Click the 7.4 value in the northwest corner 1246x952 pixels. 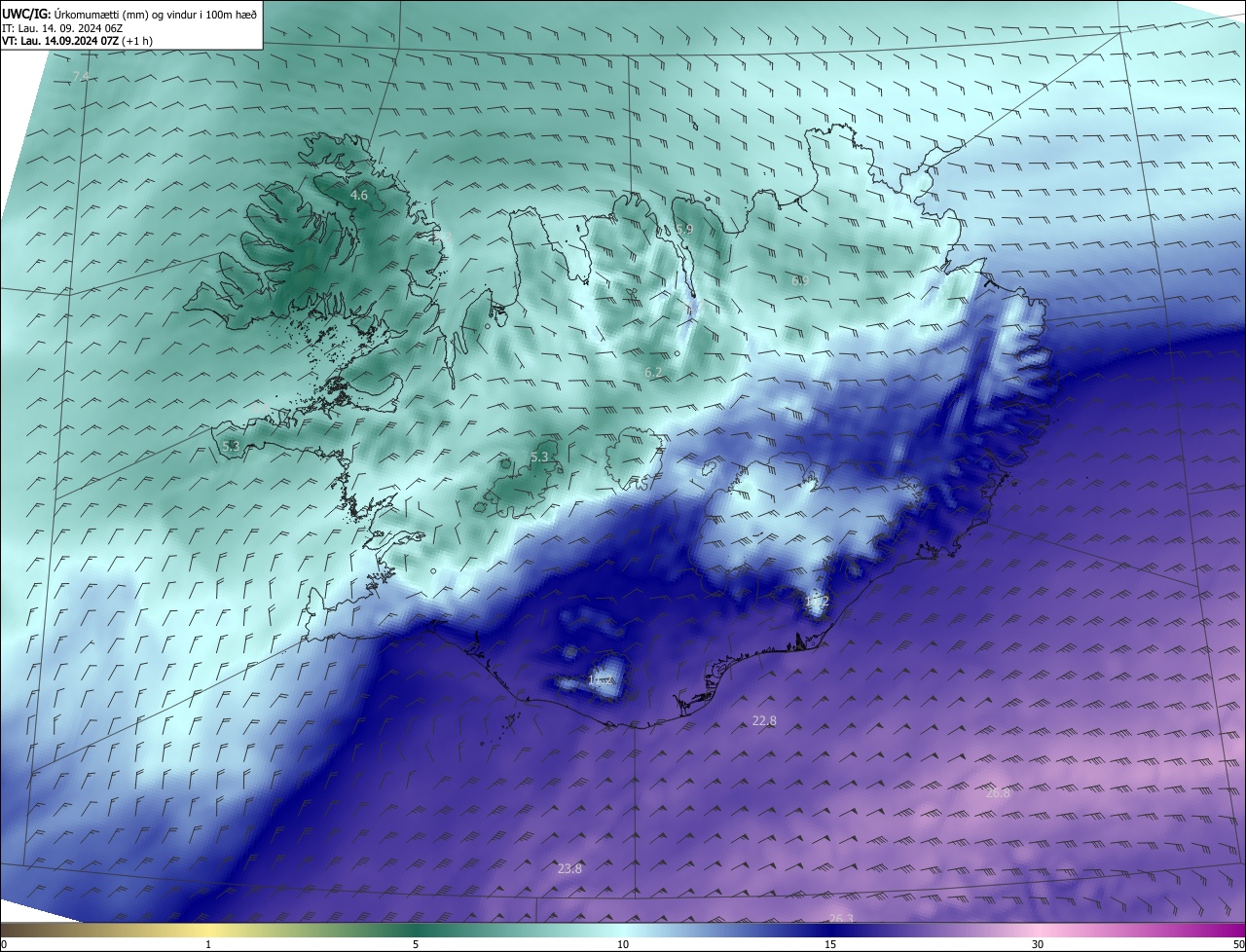point(81,76)
